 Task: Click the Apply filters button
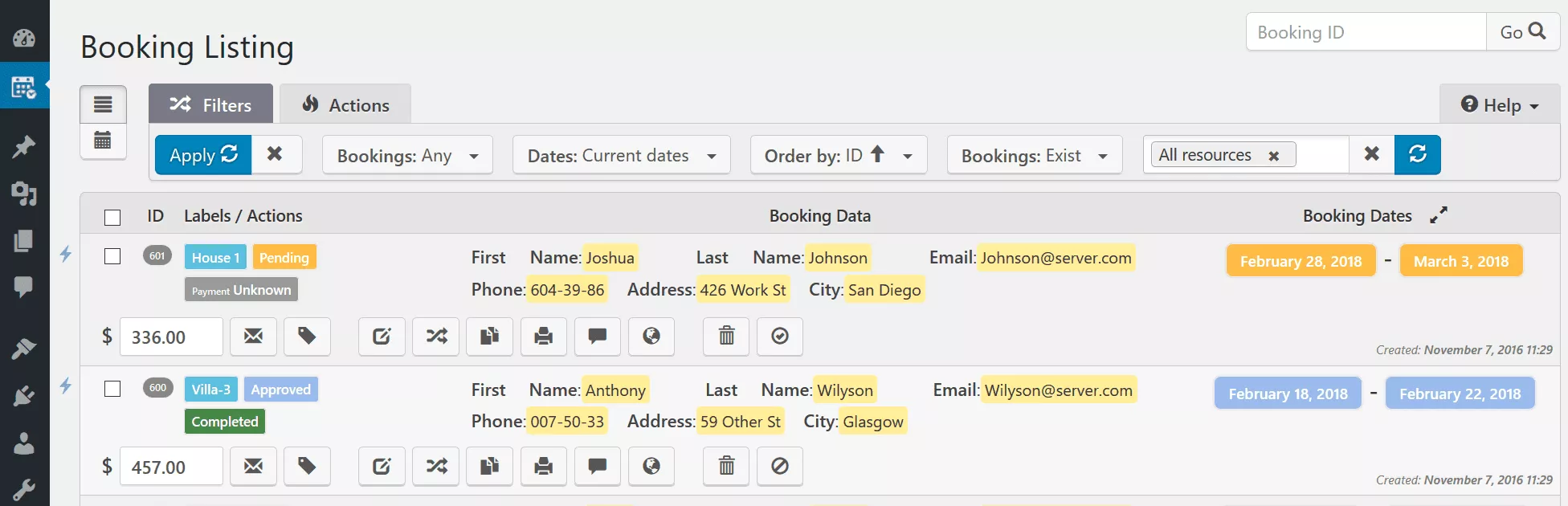coord(203,155)
